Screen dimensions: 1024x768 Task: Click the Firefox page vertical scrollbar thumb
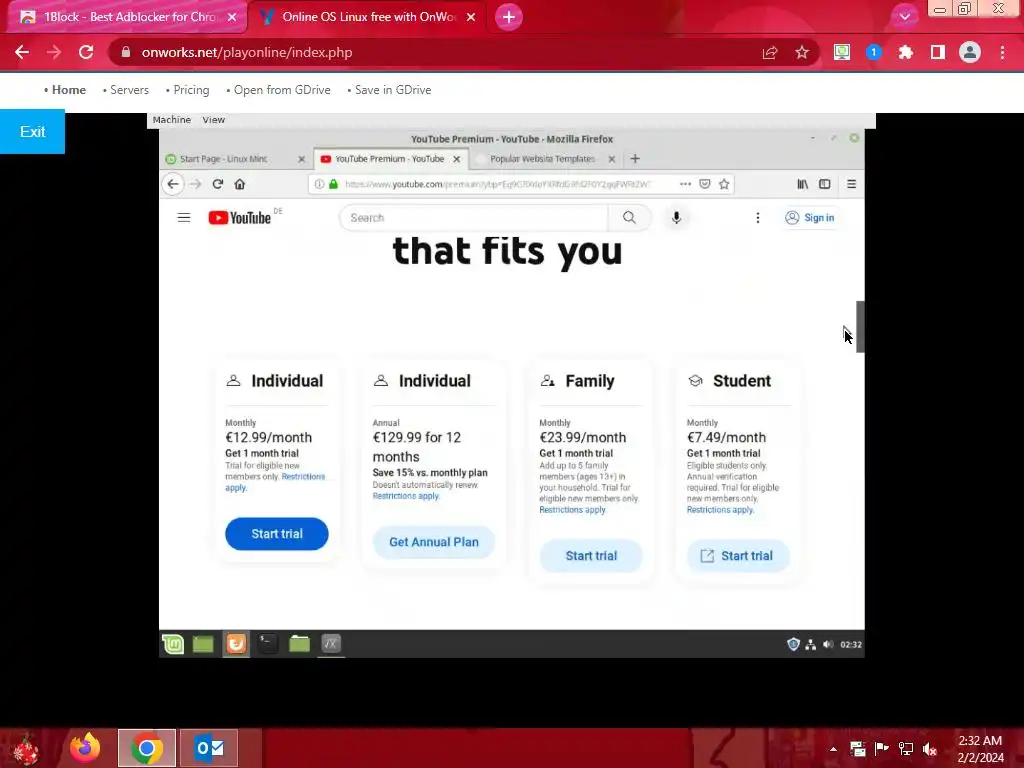[x=861, y=327]
